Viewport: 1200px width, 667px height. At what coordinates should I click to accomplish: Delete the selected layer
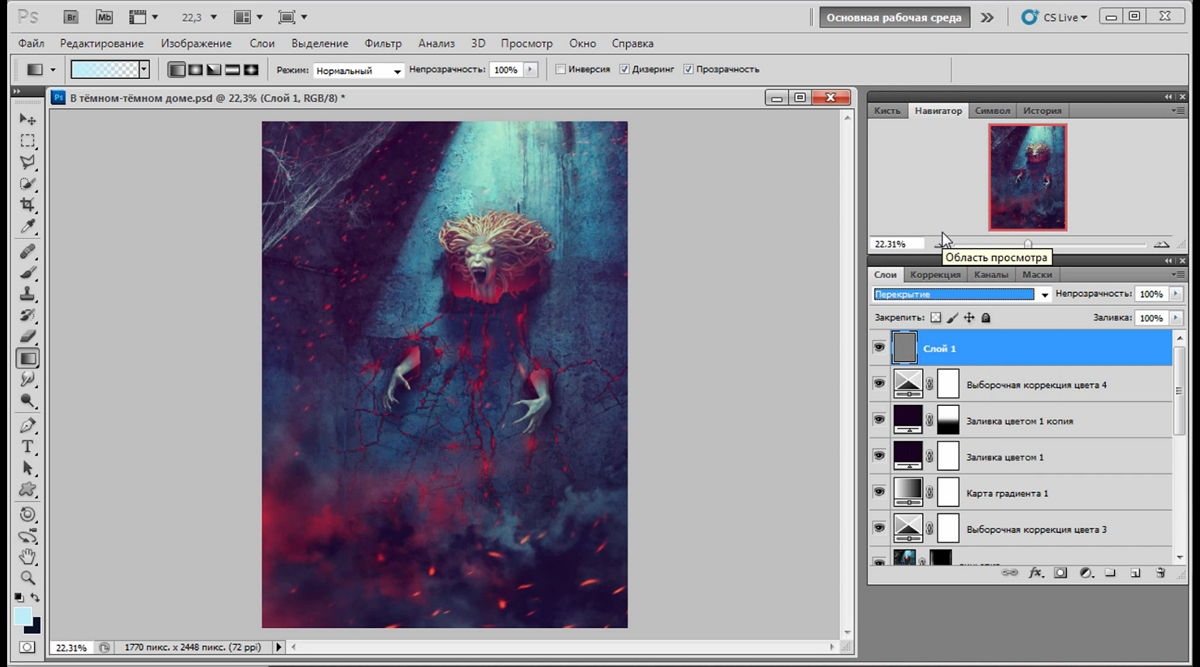1161,573
